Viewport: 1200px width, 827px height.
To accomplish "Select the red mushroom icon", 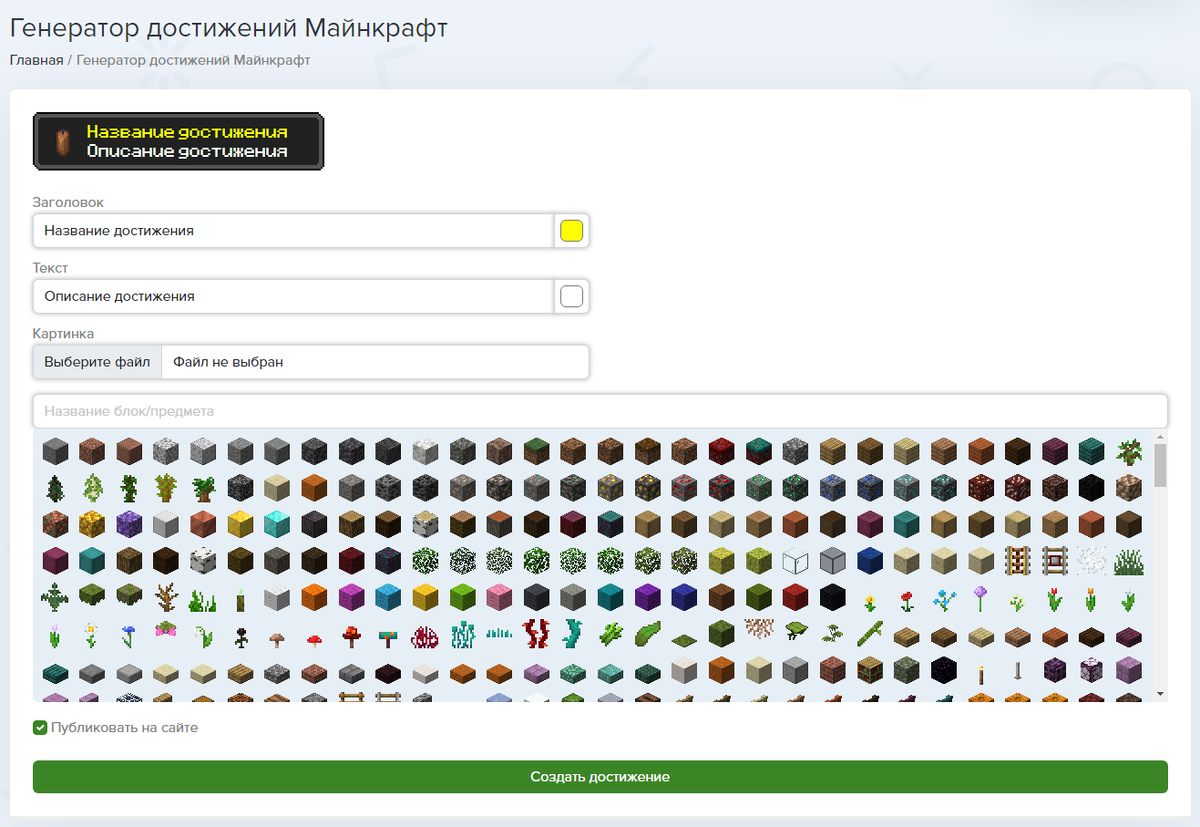I will [314, 639].
